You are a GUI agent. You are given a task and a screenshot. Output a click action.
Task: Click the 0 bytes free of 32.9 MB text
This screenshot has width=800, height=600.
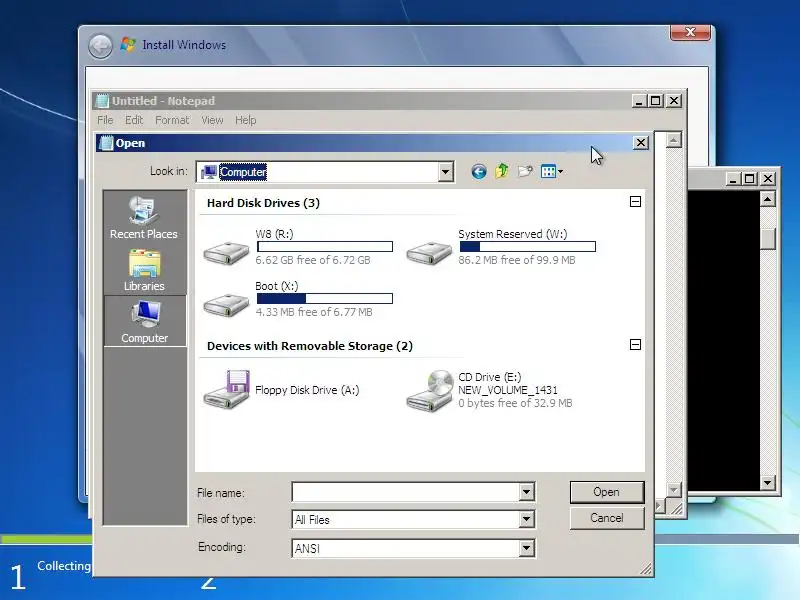tap(515, 403)
